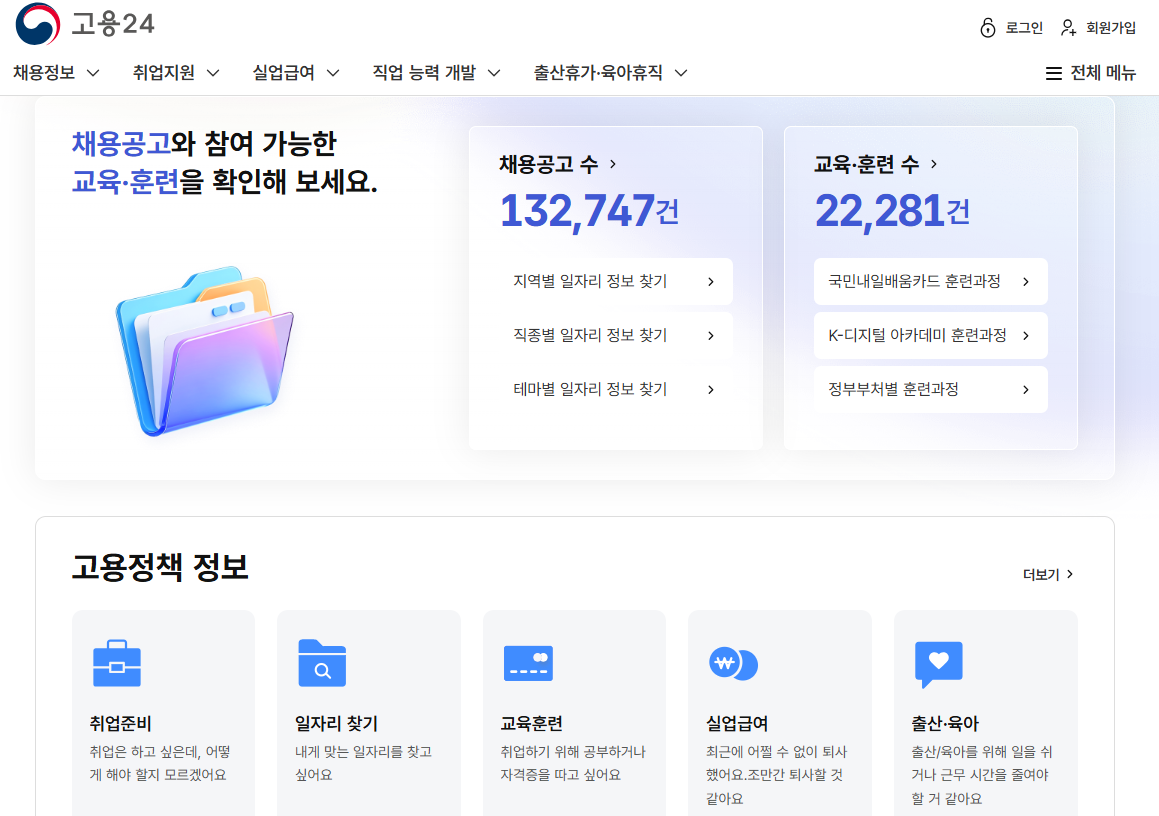Open 국민내일배움카드 훈련과정

(930, 281)
